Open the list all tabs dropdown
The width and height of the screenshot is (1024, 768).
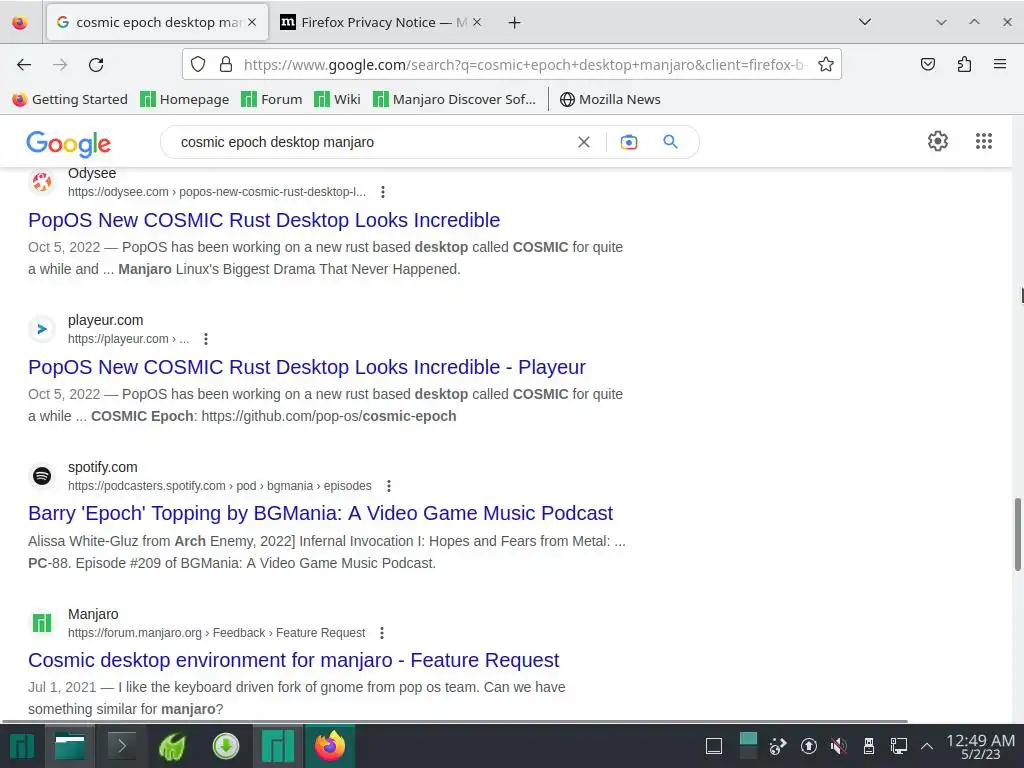(865, 22)
